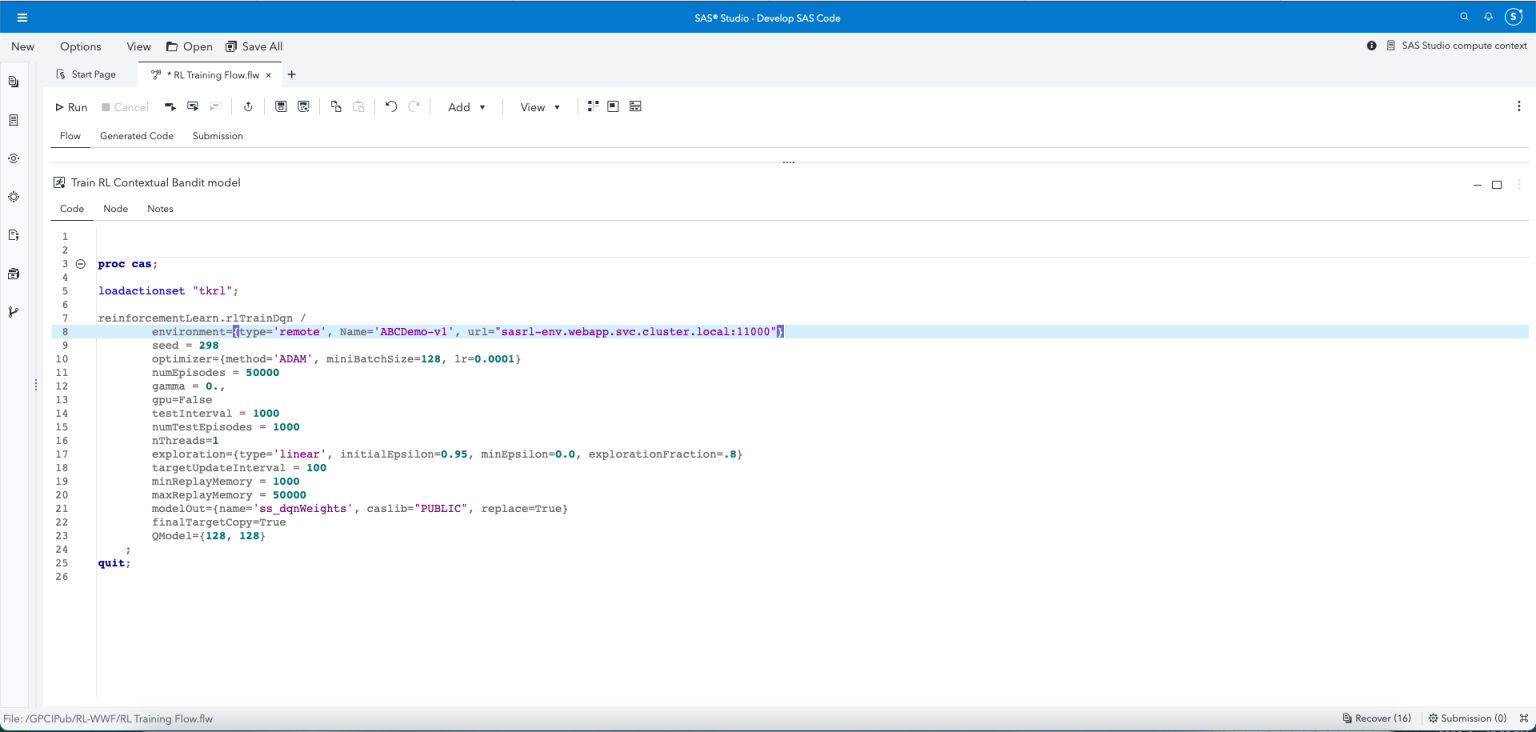Open the Git Repositories sidebar icon
1536x732 pixels.
pyautogui.click(x=14, y=312)
